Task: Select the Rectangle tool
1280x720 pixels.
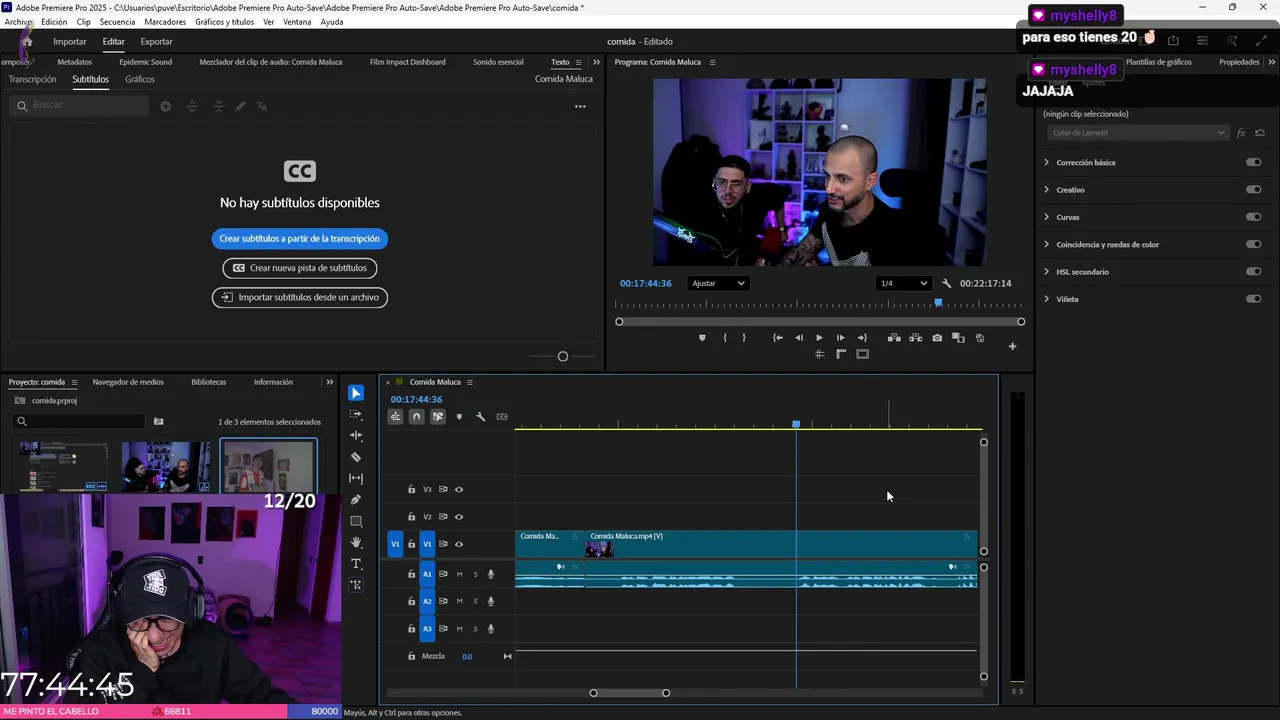Action: [356, 521]
